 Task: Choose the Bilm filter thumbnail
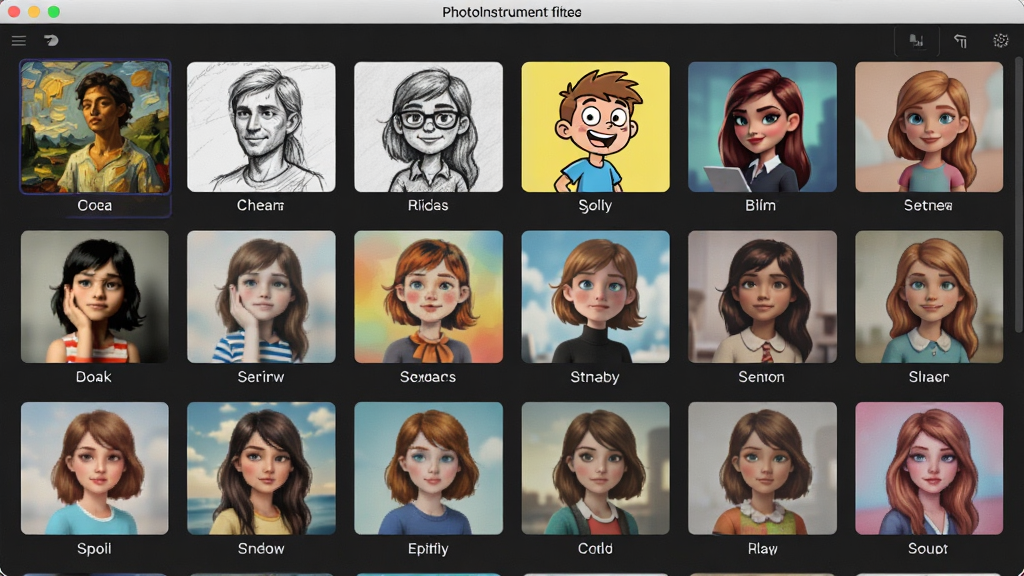click(762, 127)
